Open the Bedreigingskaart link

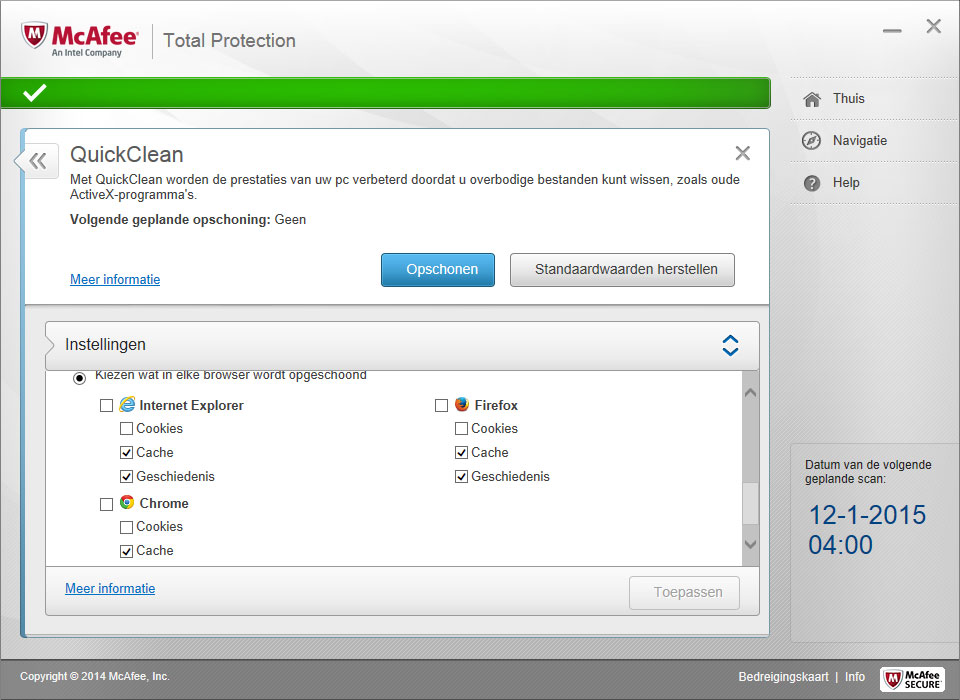coord(783,677)
